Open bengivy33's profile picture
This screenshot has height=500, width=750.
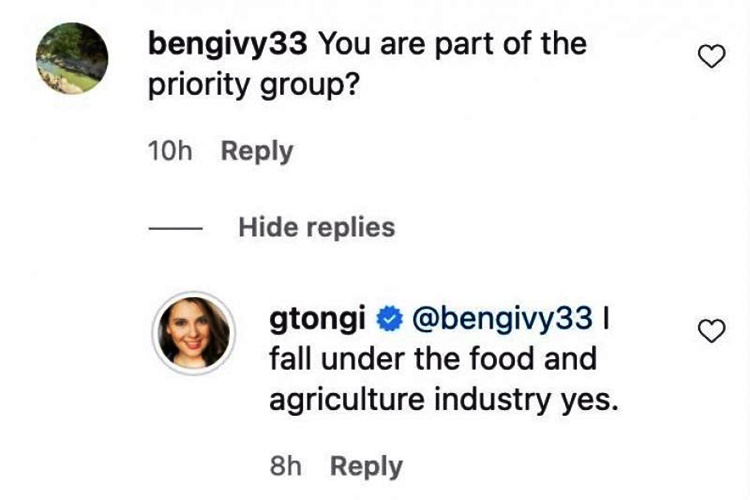pos(71,59)
